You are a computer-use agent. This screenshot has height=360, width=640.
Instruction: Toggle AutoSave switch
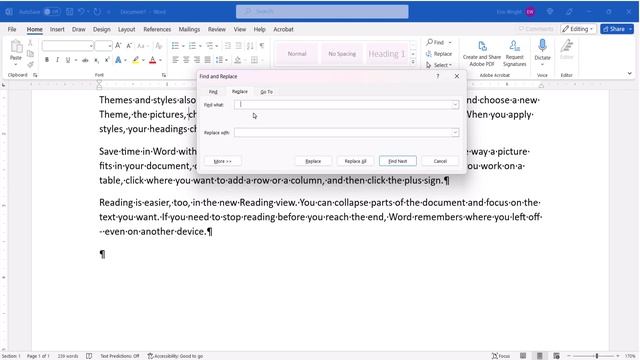pos(51,12)
